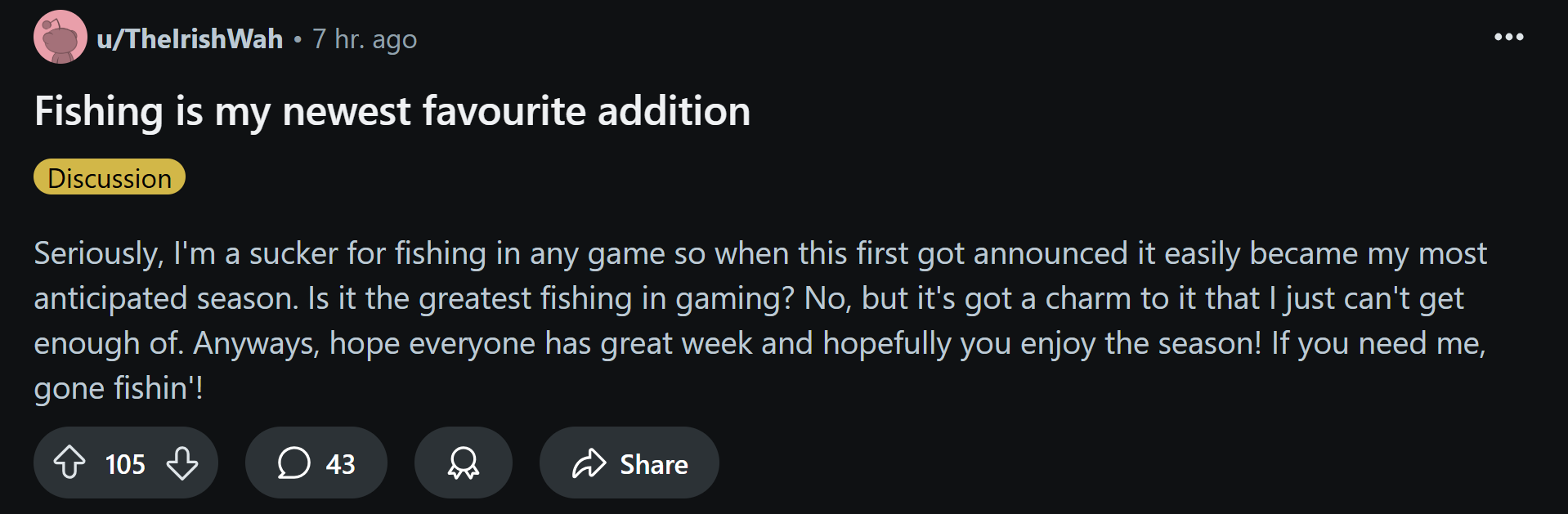Open the post title 'Fishing is my newest favourite addition'
Image resolution: width=1568 pixels, height=514 pixels.
[392, 111]
